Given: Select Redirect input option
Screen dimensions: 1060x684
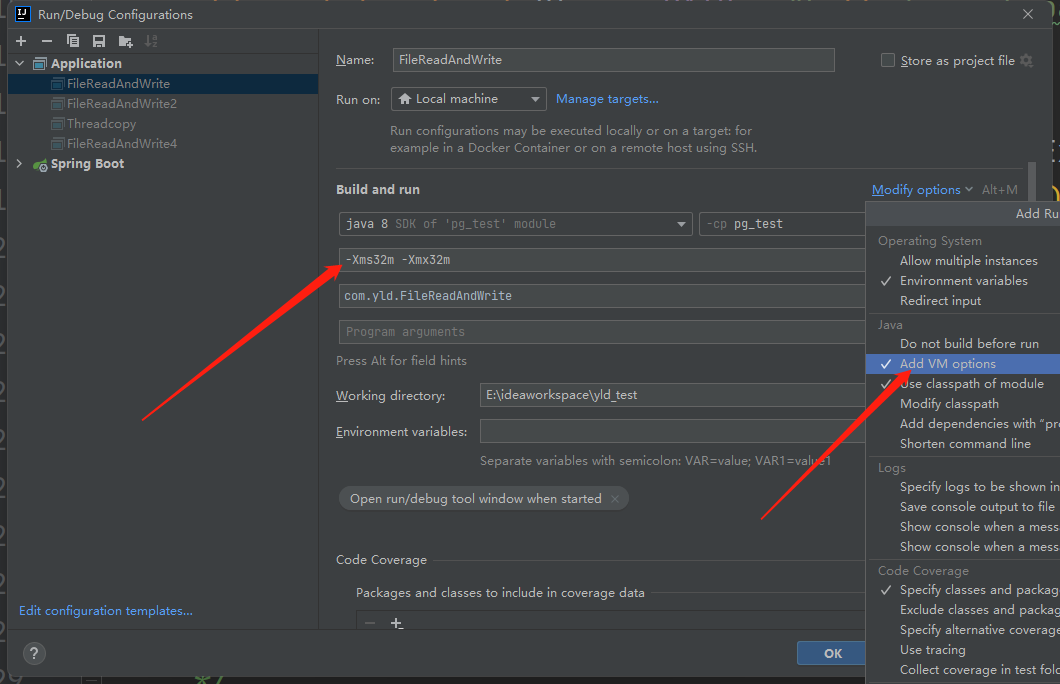Looking at the screenshot, I should pyautogui.click(x=963, y=300).
